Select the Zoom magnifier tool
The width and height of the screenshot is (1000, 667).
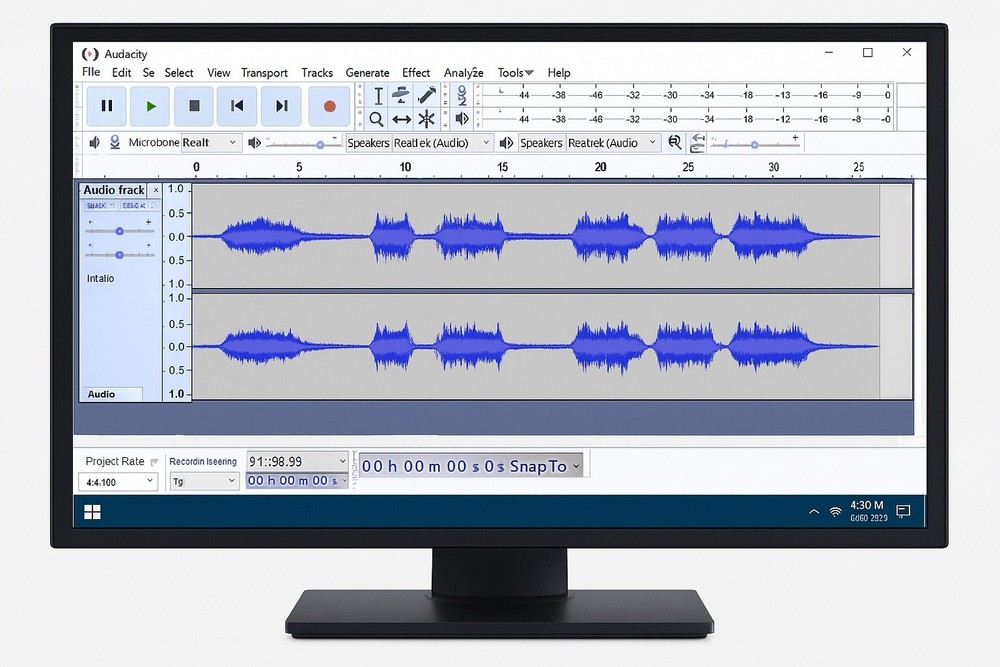377,119
